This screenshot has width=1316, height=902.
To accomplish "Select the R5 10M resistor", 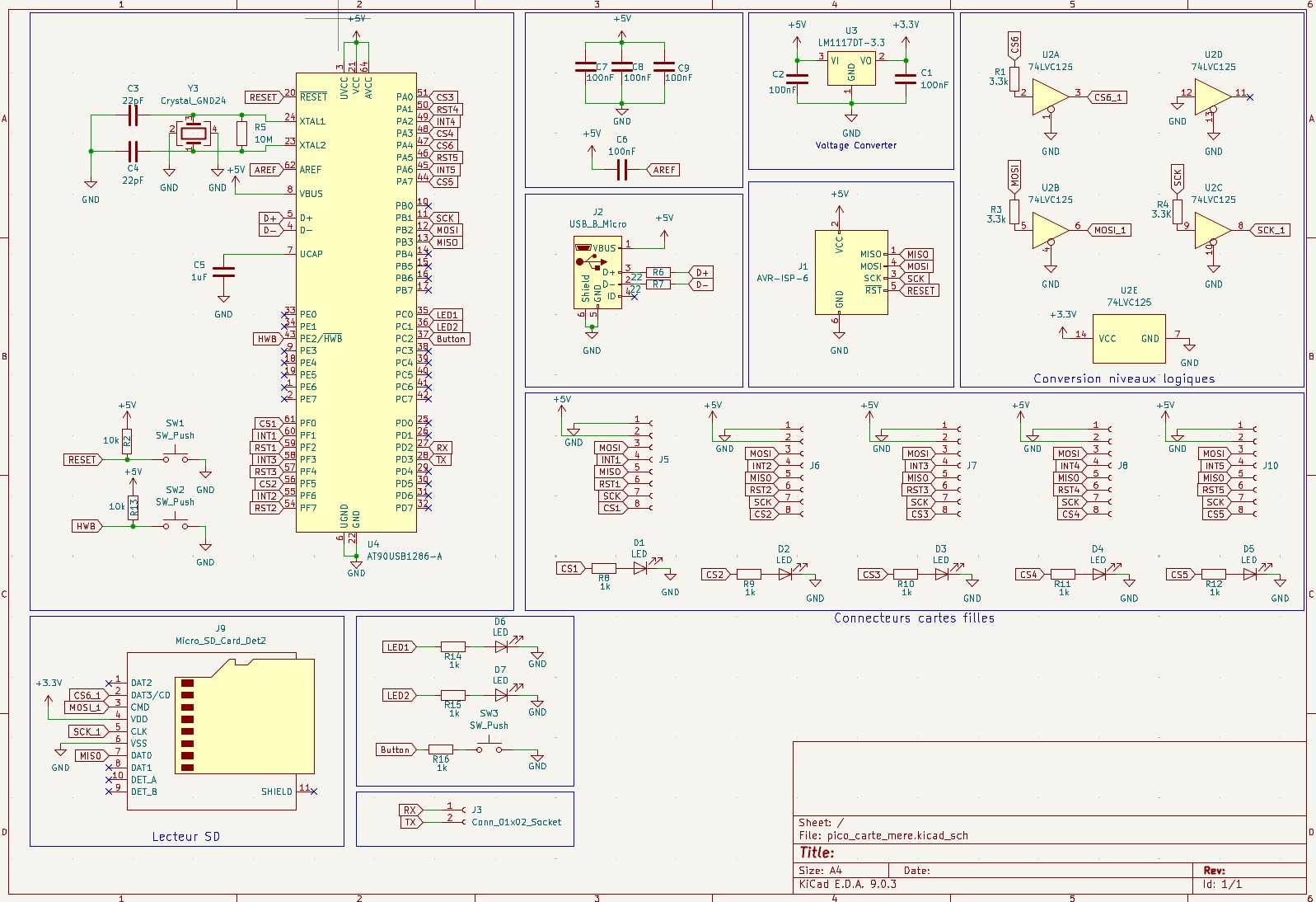I will click(241, 134).
